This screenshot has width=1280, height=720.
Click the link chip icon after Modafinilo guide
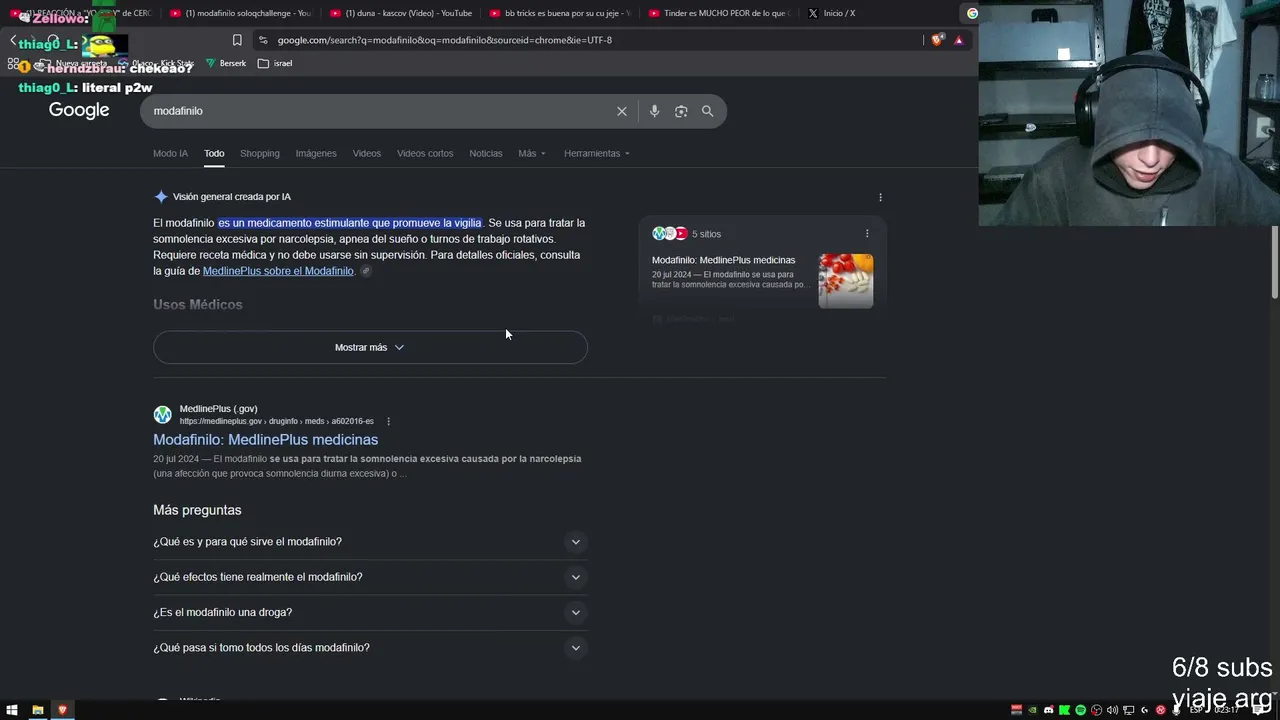click(366, 271)
